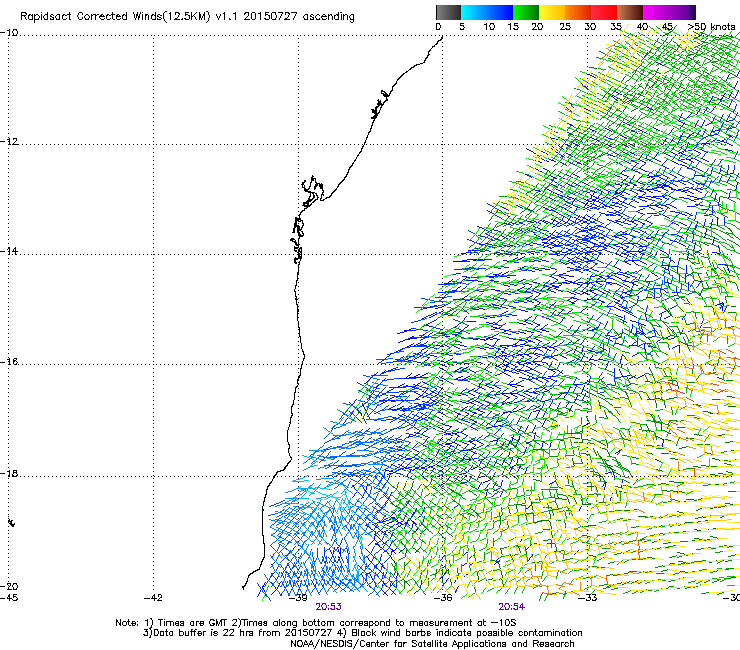Click the '-12' latitude axis label

tap(9, 142)
